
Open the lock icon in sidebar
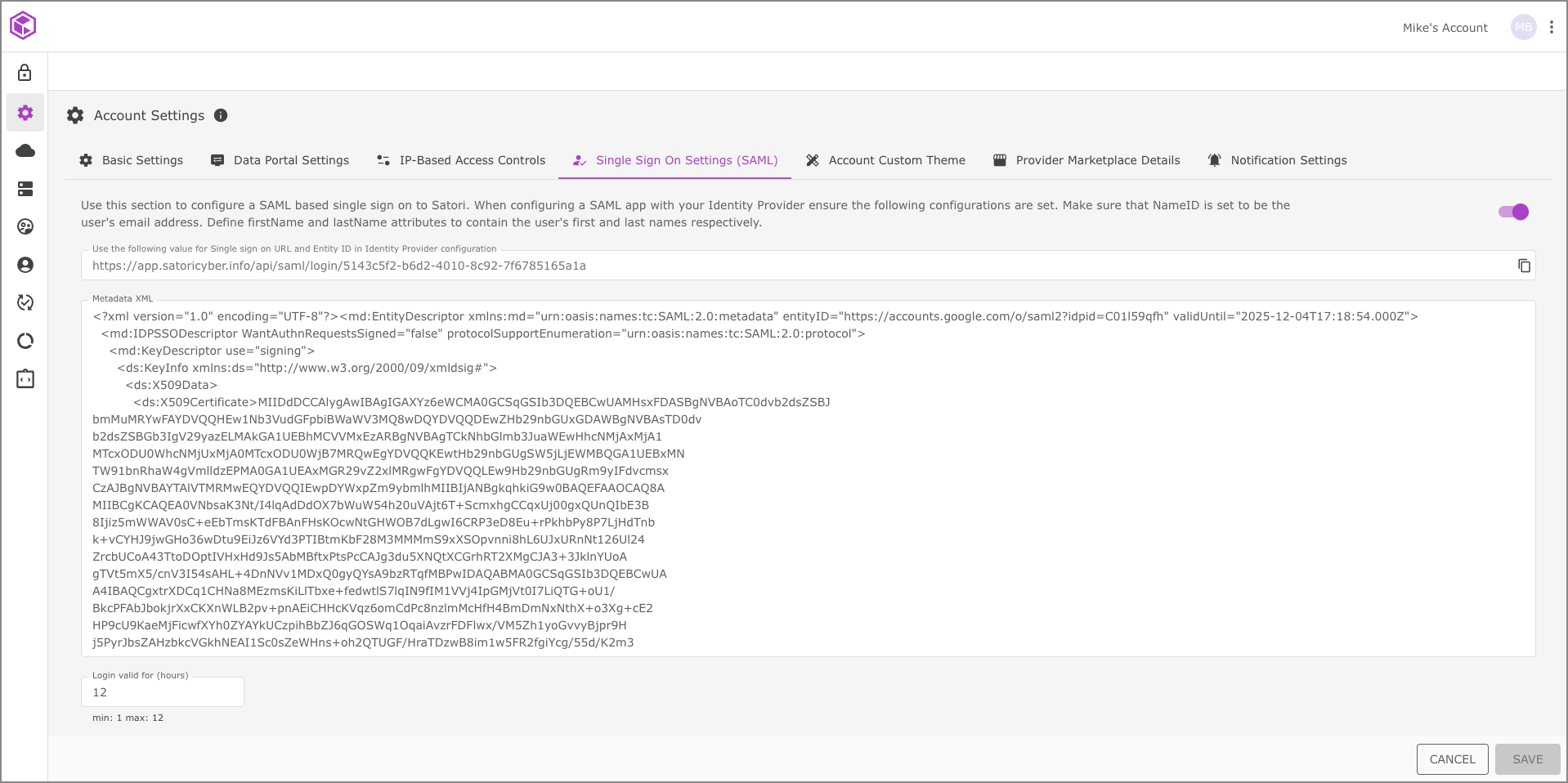(25, 74)
